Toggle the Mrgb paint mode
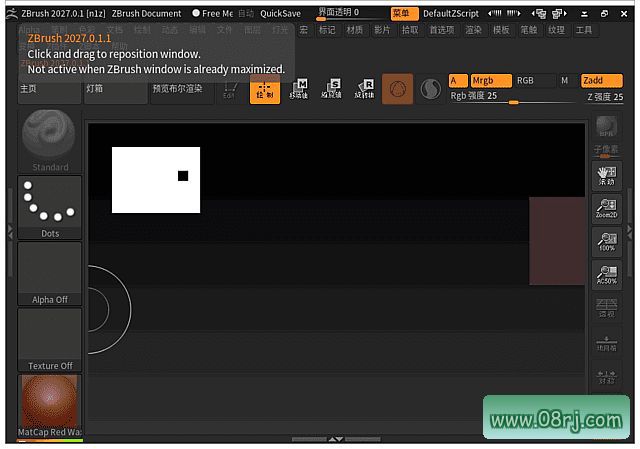Image resolution: width=640 pixels, height=449 pixels. pyautogui.click(x=491, y=80)
